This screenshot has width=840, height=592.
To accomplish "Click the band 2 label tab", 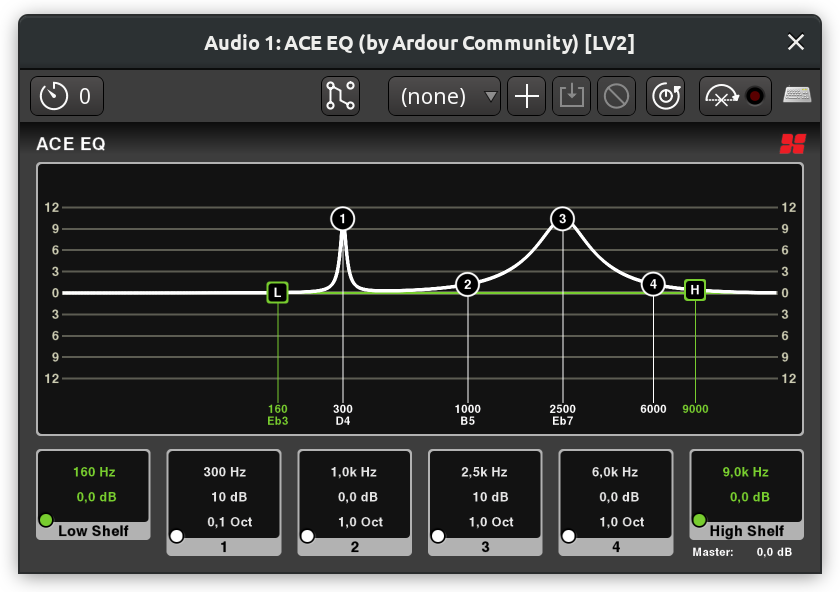I will pyautogui.click(x=355, y=547).
